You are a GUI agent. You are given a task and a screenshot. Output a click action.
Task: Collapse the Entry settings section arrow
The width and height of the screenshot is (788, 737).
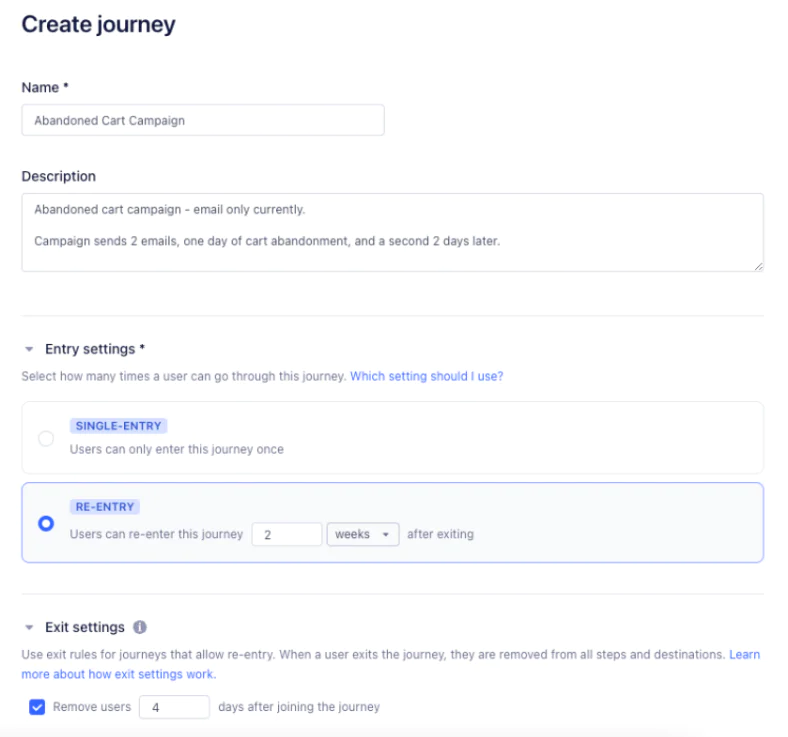(29, 350)
